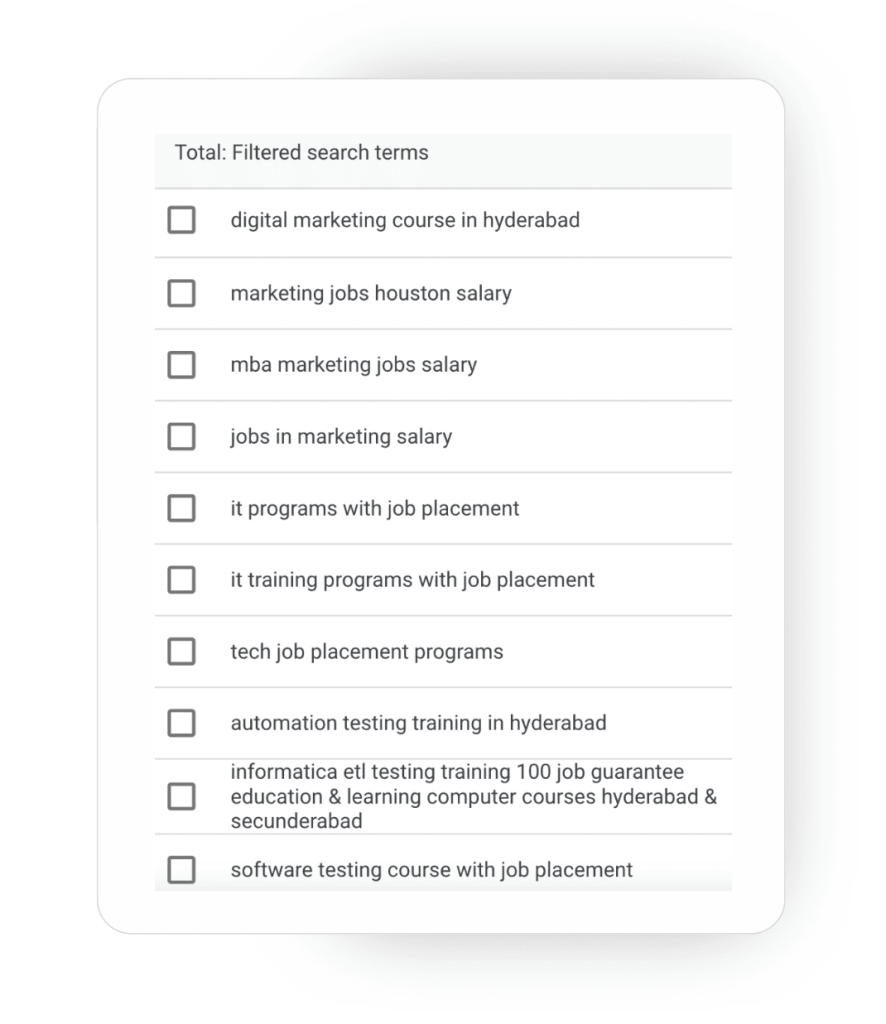Image resolution: width=886 pixels, height=1024 pixels.
Task: Click 'tech job placement programs' search term
Action: (x=367, y=652)
